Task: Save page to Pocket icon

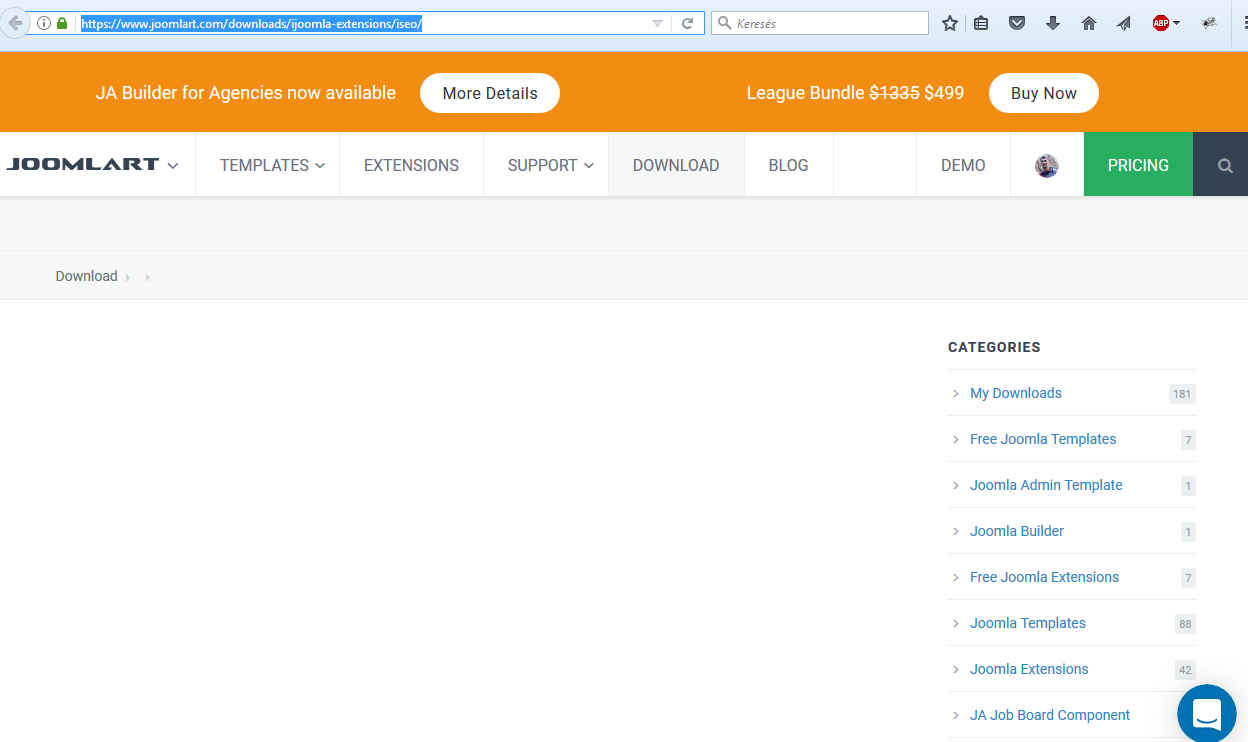Action: point(1017,23)
